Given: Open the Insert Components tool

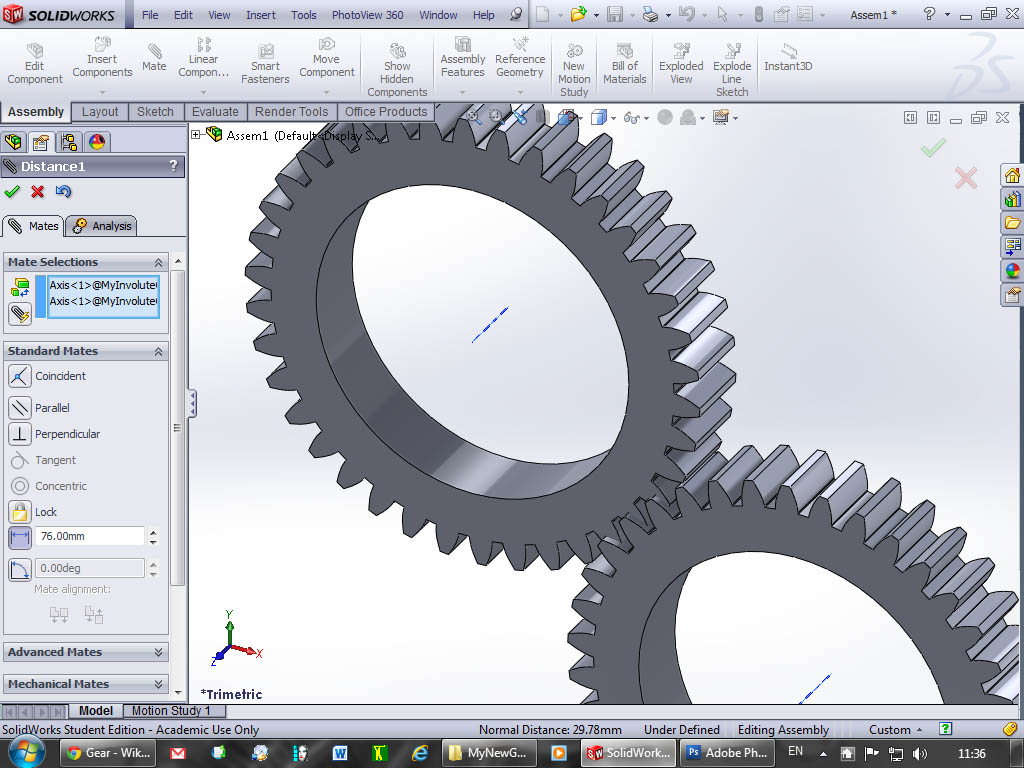Looking at the screenshot, I should point(102,57).
